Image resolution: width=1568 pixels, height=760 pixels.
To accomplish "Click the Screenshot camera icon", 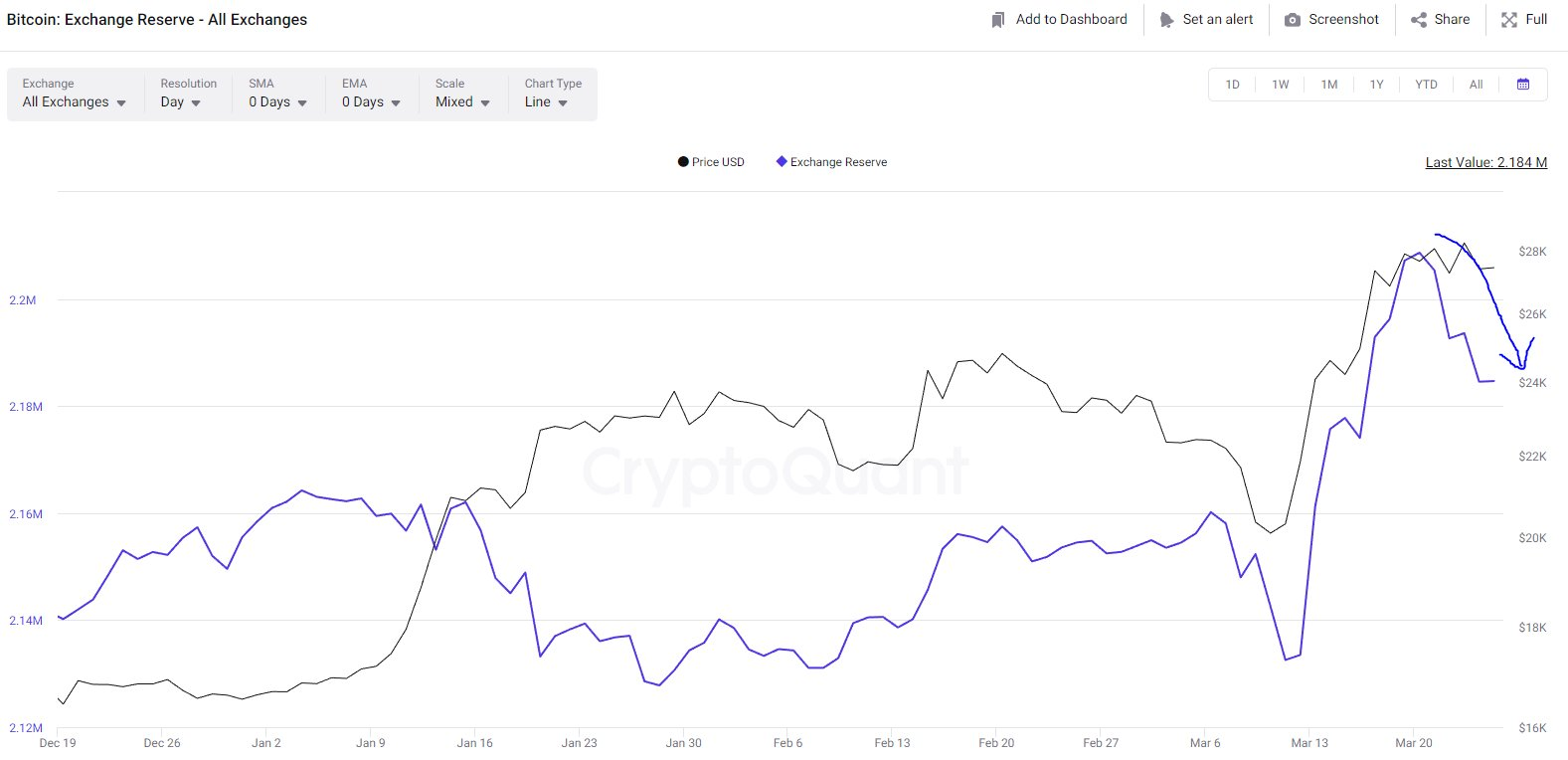I will [x=1293, y=20].
